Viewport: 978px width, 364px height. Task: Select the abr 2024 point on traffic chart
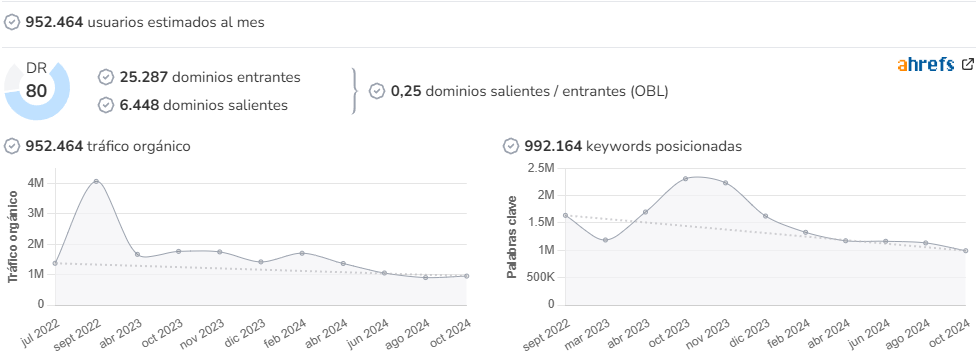[x=343, y=264]
